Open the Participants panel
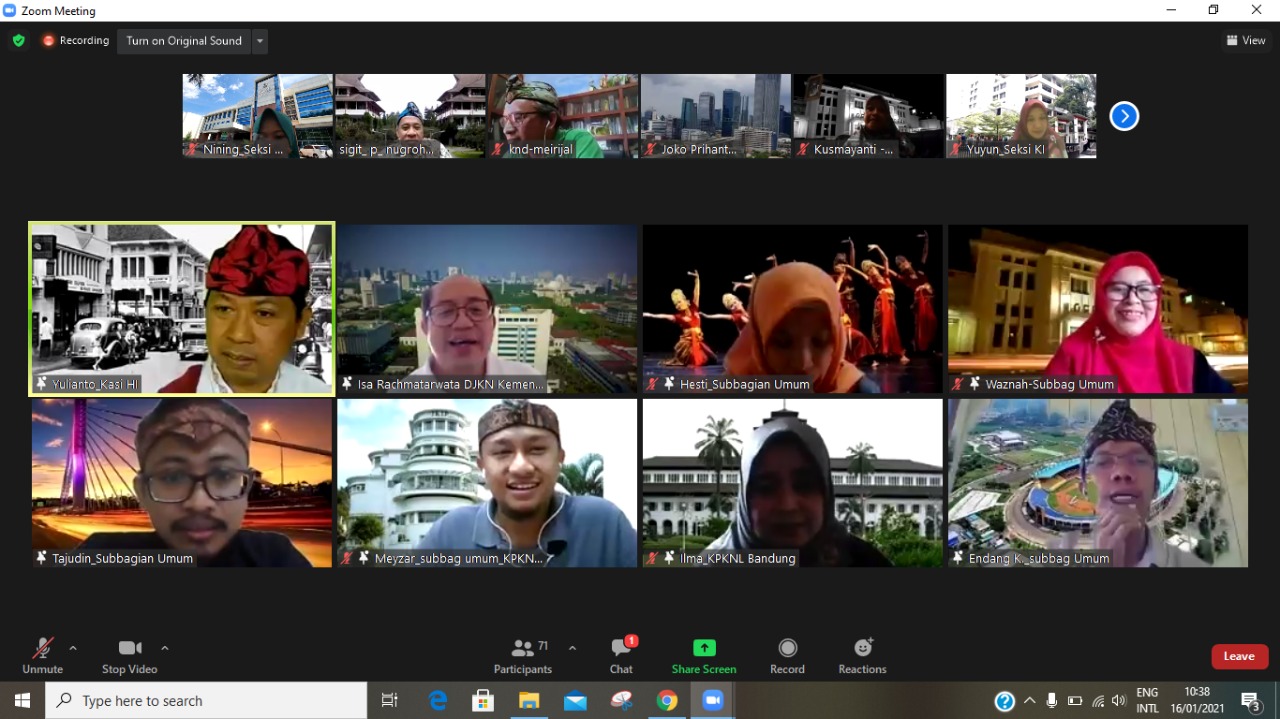Image resolution: width=1280 pixels, height=719 pixels. point(522,656)
